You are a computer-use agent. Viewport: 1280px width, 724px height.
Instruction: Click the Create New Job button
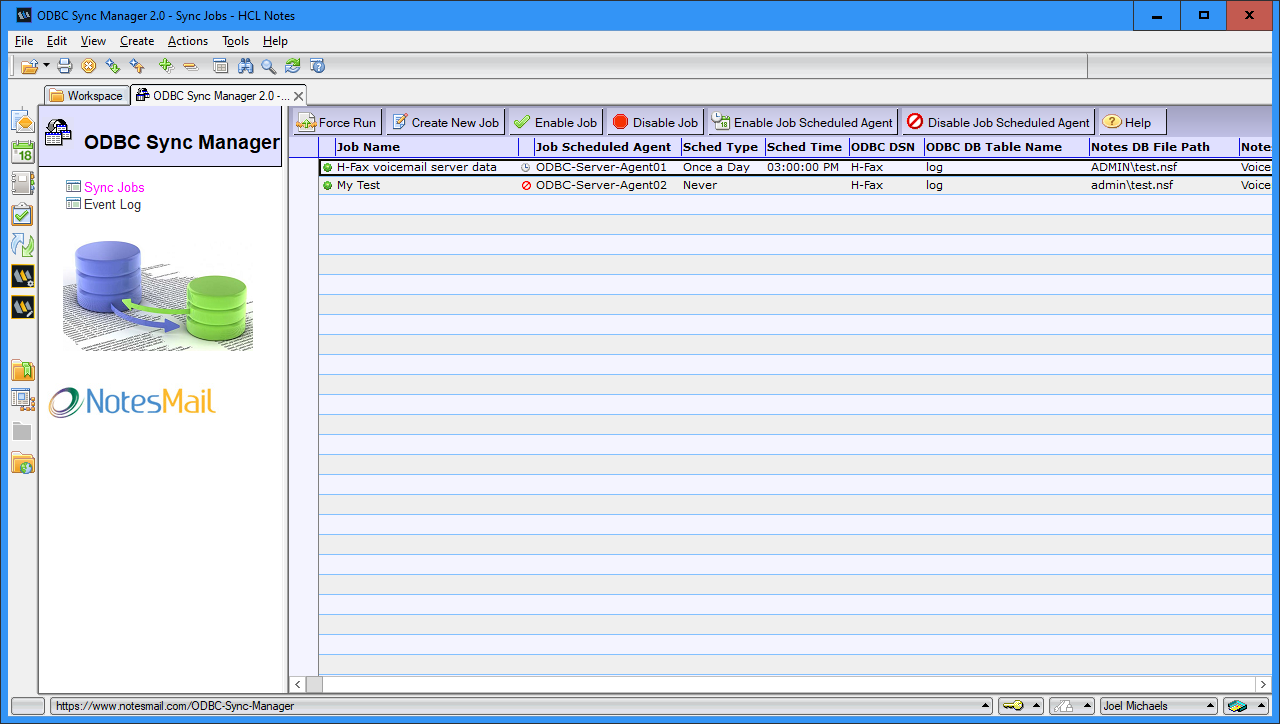445,120
